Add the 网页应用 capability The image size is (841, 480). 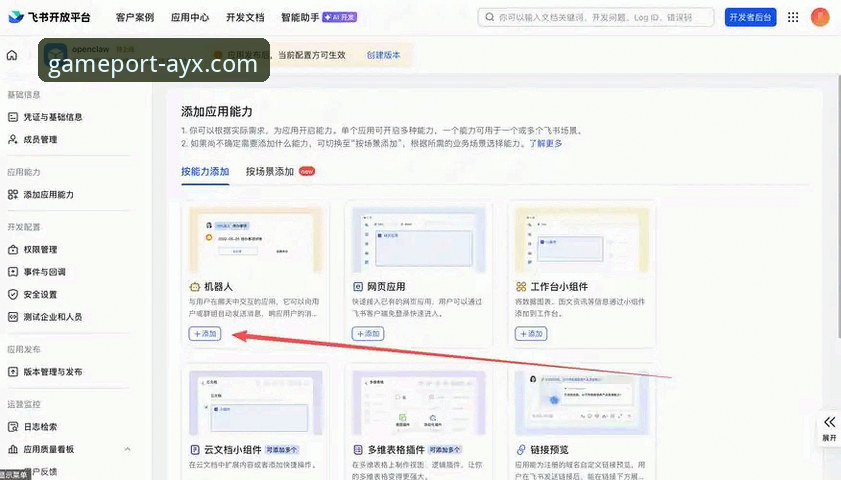(x=368, y=334)
